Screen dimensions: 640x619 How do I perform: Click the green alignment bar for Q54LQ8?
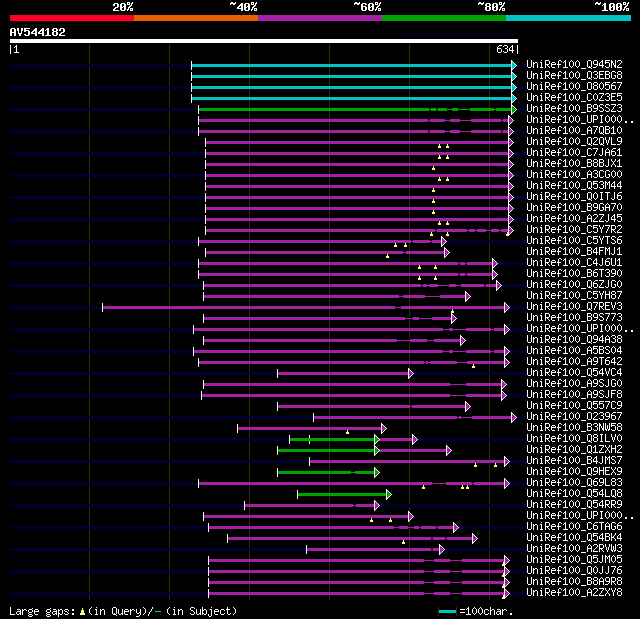click(x=342, y=495)
